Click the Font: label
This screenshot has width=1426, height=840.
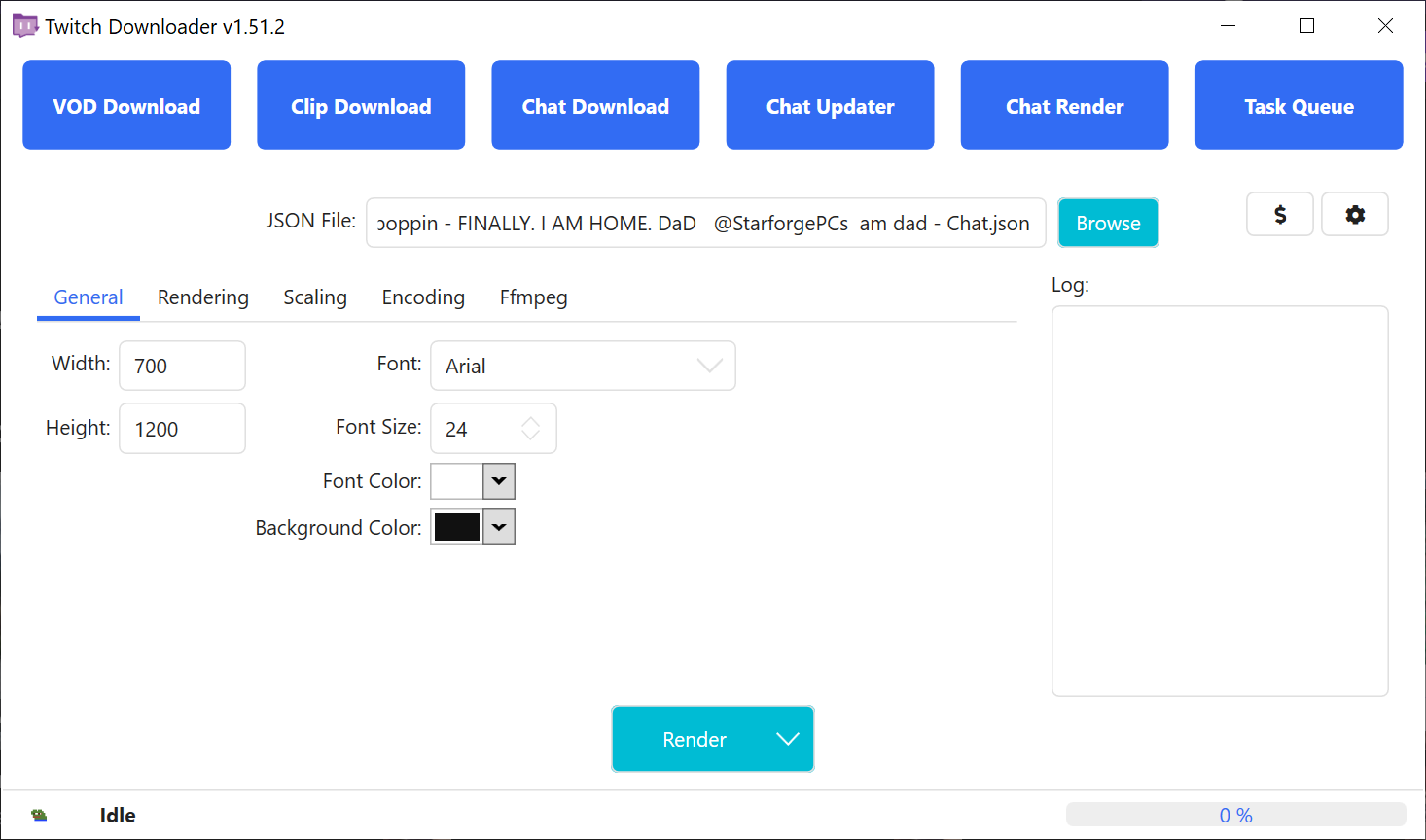click(x=399, y=364)
